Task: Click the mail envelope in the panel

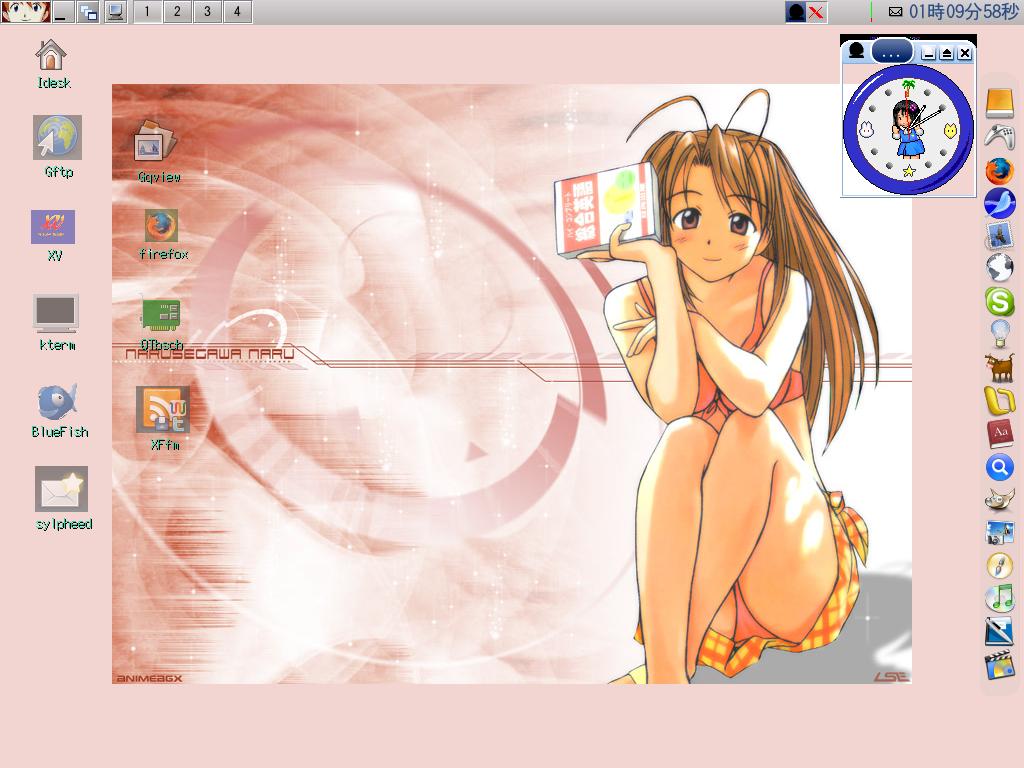Action: coord(895,12)
